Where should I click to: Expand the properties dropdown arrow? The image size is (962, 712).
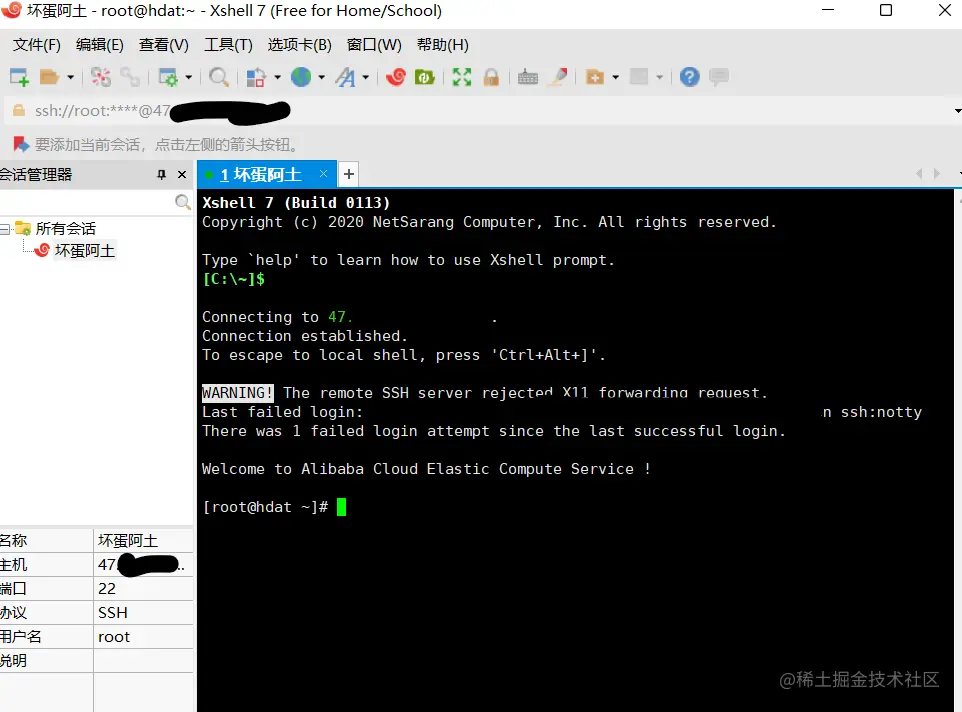coord(188,77)
